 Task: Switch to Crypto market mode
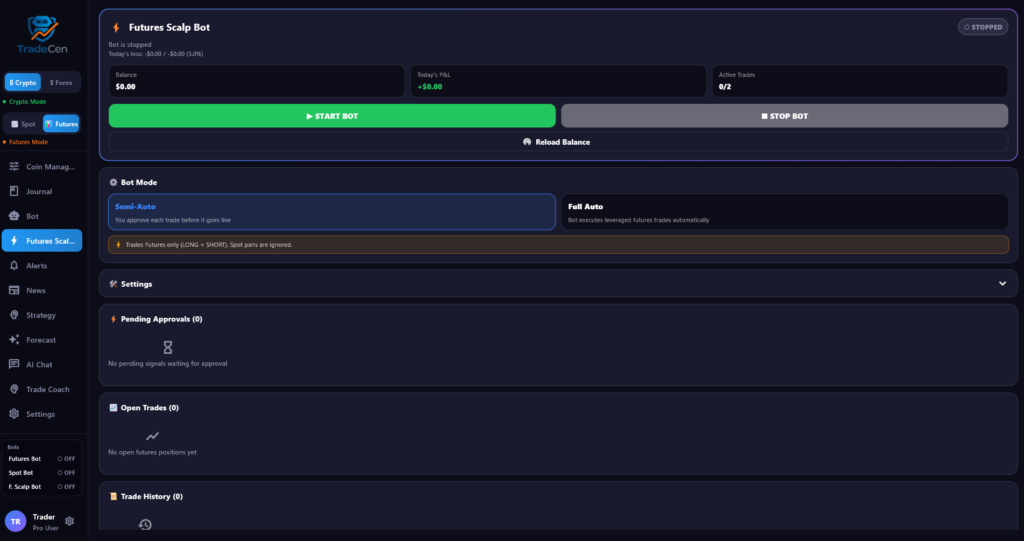pos(23,82)
